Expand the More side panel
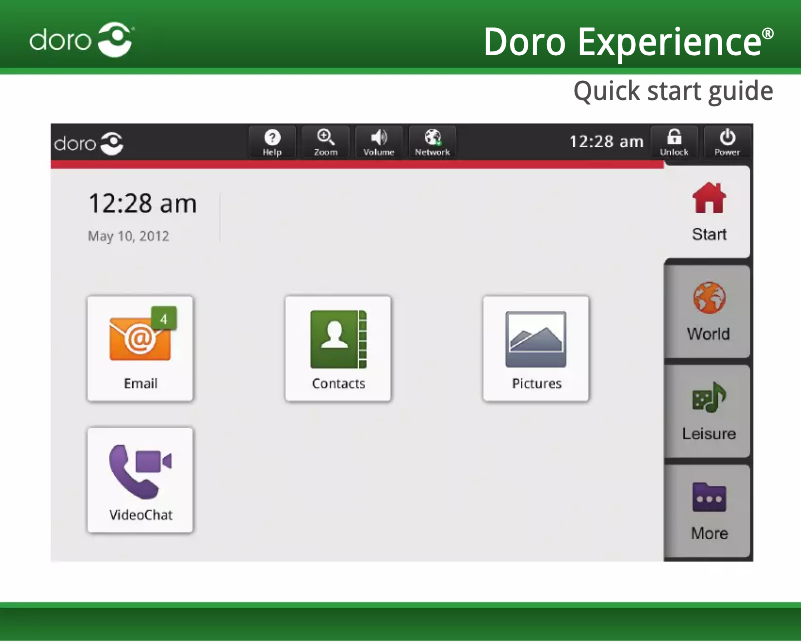The width and height of the screenshot is (802, 642). pos(707,512)
